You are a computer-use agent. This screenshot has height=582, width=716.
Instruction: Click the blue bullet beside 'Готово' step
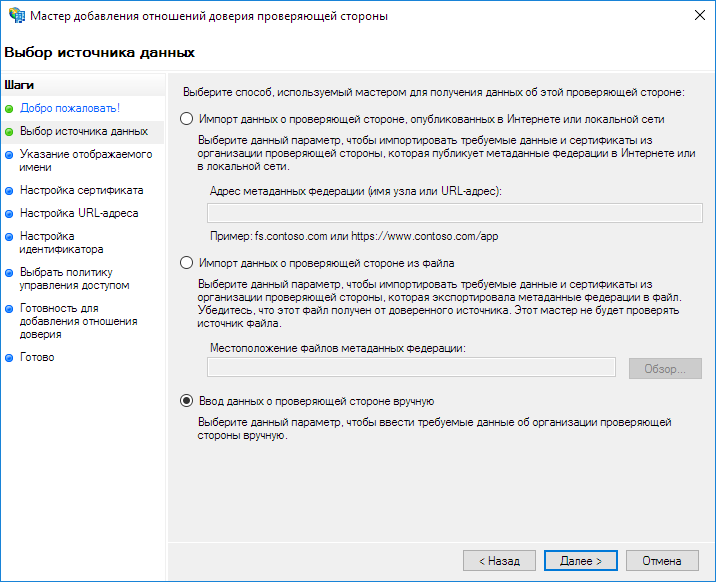(9, 358)
